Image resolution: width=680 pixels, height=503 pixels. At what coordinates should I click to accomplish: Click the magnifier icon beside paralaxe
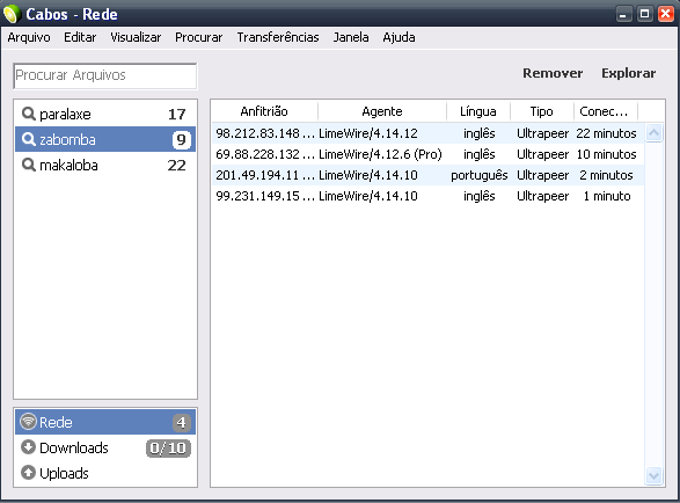[x=29, y=114]
